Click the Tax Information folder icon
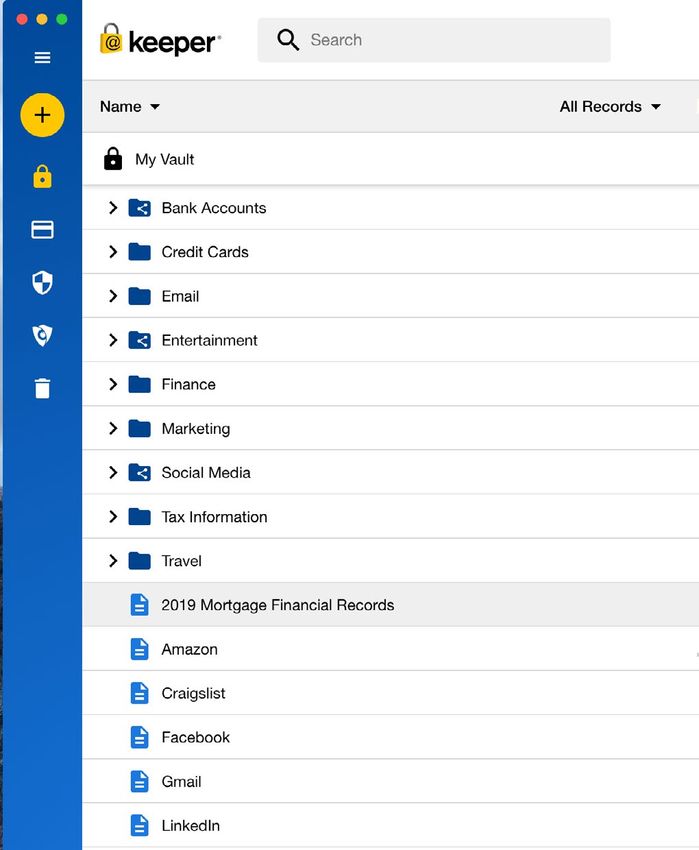Image resolution: width=699 pixels, height=850 pixels. coord(139,517)
